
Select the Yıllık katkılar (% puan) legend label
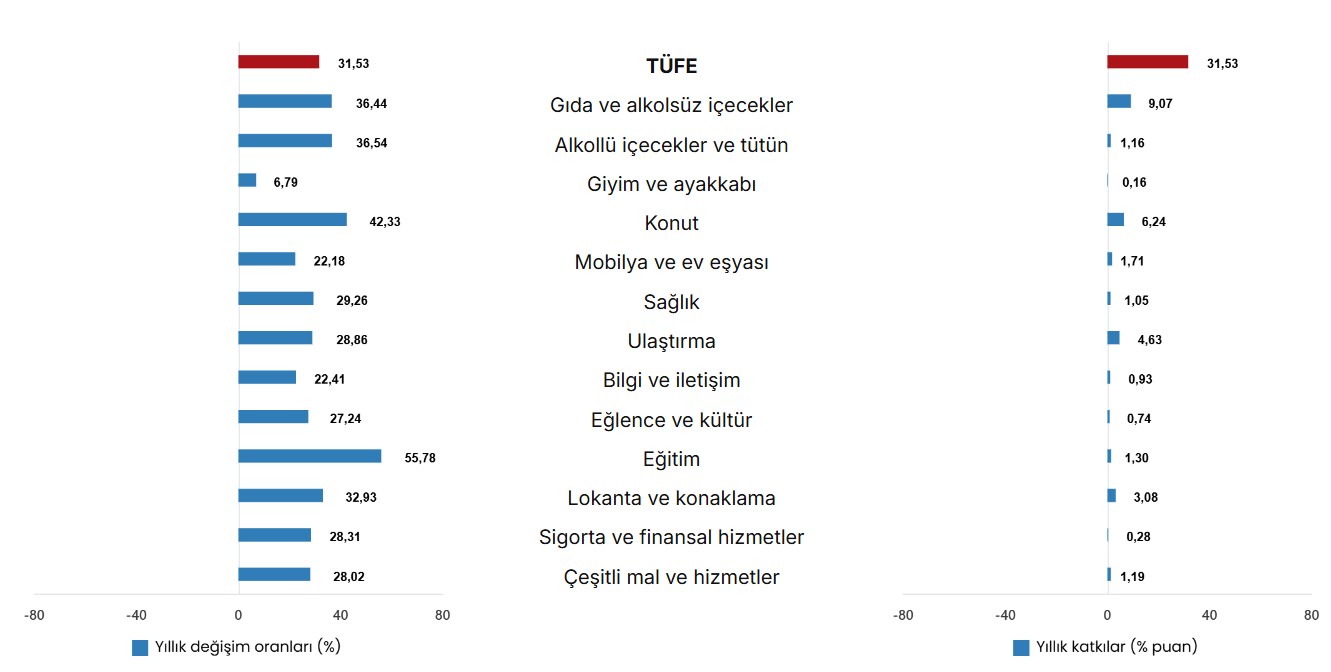click(1116, 647)
